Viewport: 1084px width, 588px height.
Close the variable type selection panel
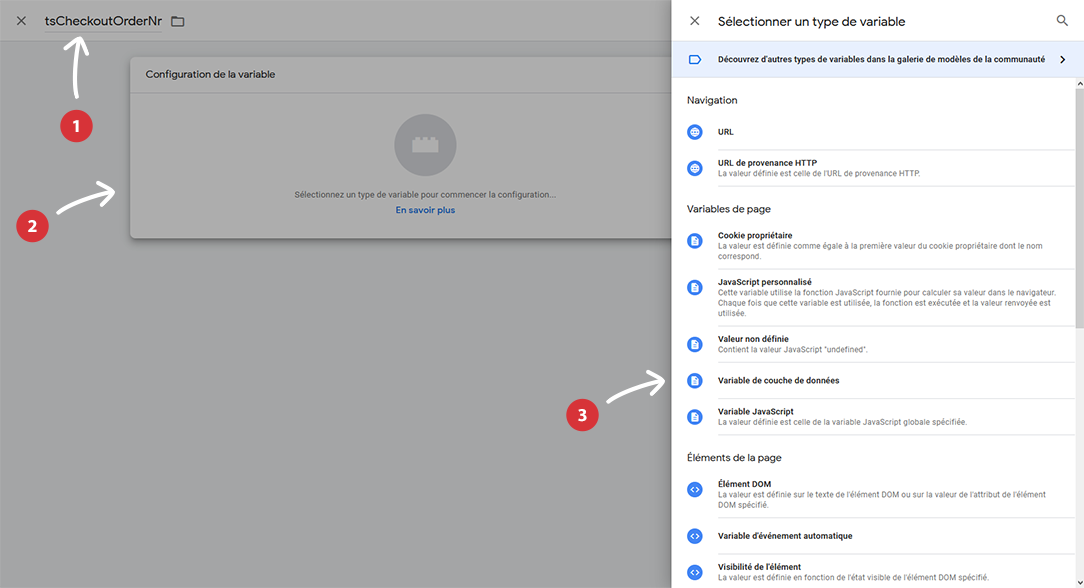[695, 21]
